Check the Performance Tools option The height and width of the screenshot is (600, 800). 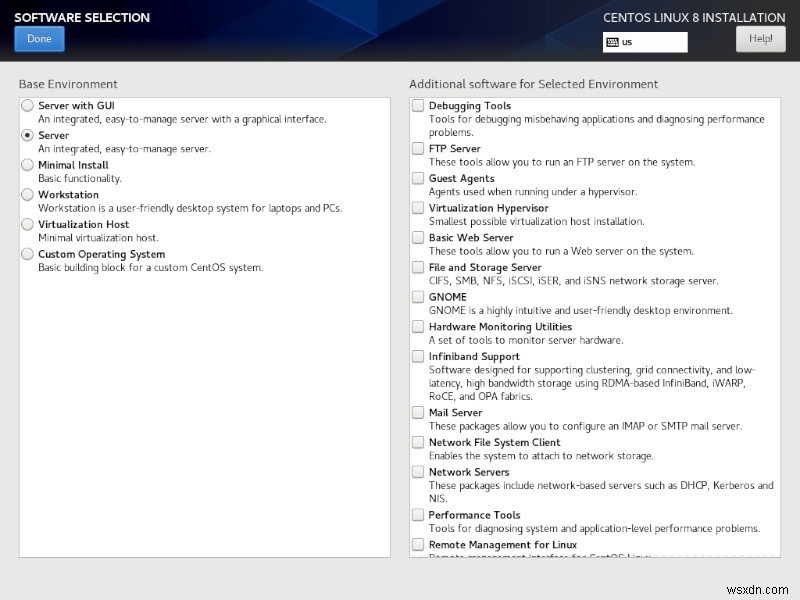click(418, 515)
